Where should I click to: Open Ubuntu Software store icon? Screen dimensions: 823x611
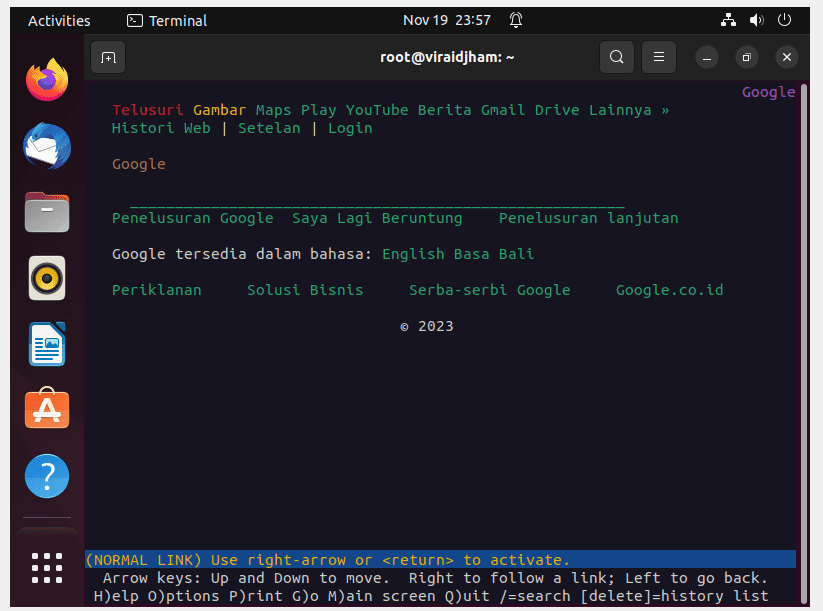pos(47,408)
